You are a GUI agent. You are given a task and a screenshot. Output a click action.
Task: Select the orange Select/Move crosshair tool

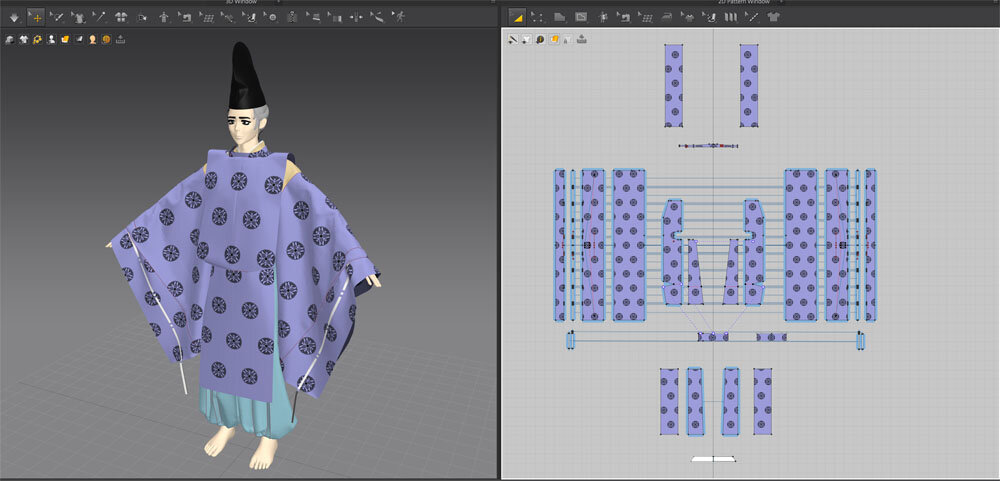tap(36, 17)
